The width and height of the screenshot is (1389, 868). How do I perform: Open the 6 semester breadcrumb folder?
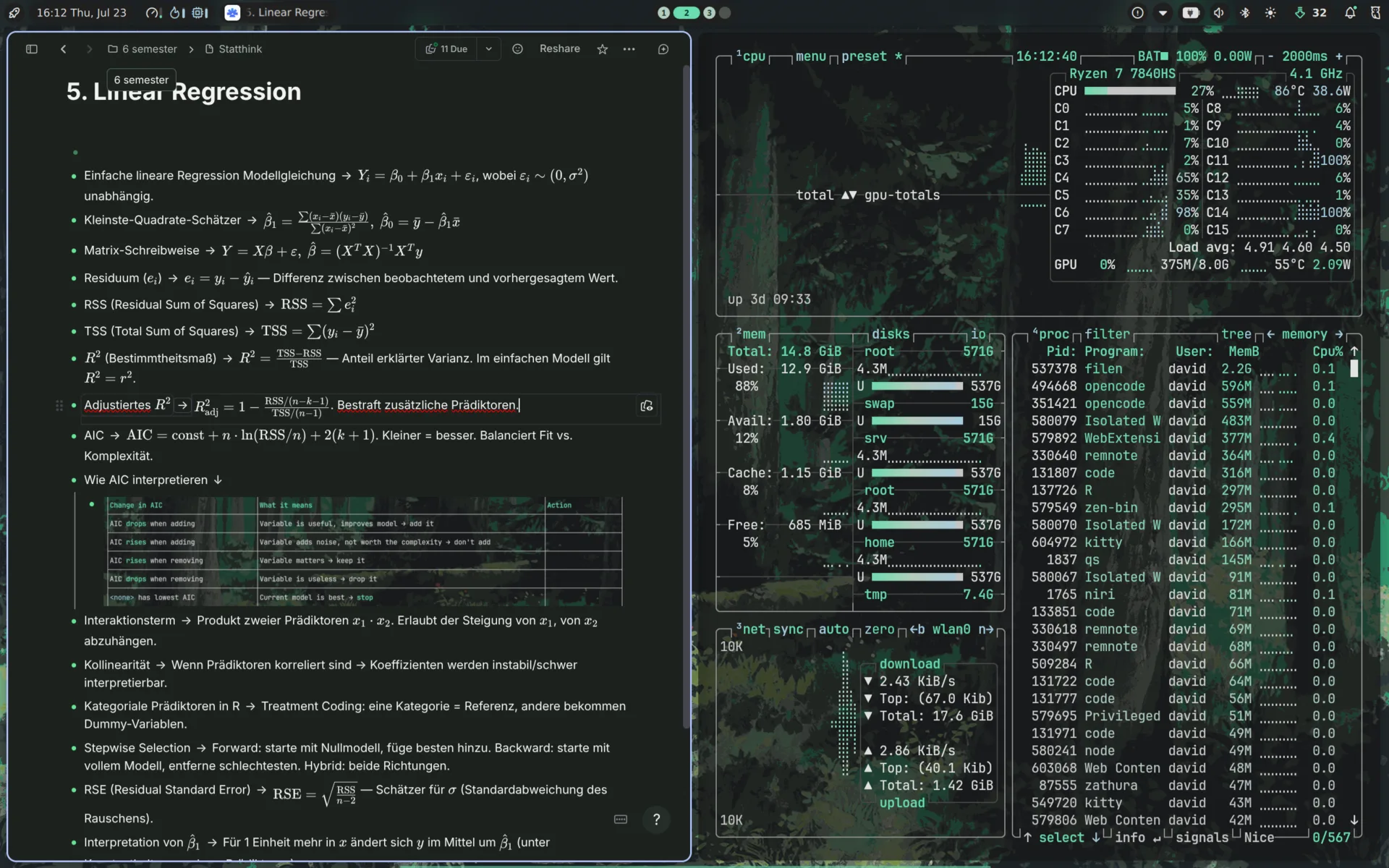pos(143,49)
